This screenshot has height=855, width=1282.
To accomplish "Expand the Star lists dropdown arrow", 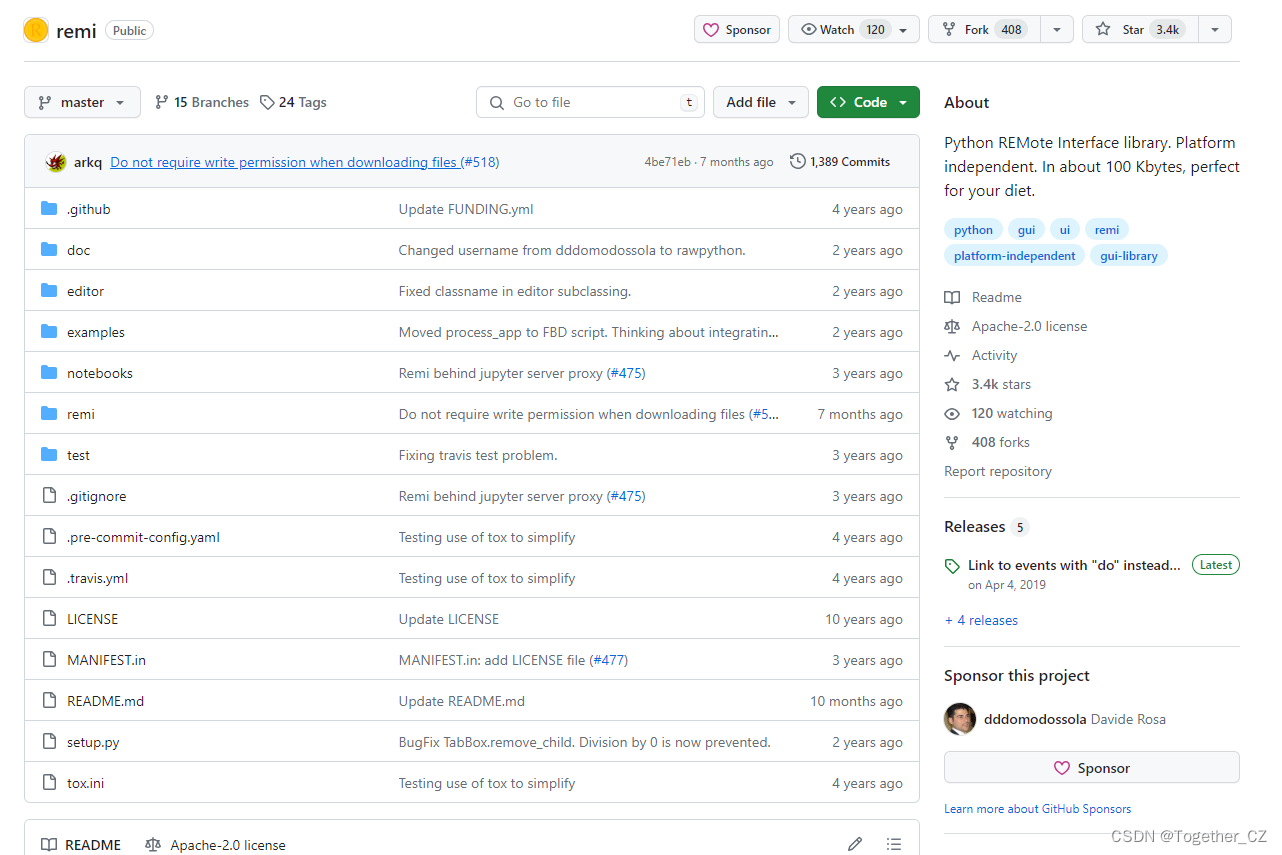I will click(1214, 30).
